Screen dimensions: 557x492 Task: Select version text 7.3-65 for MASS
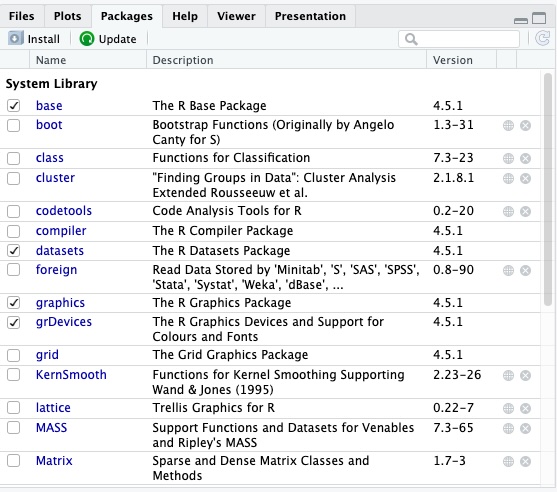click(453, 428)
